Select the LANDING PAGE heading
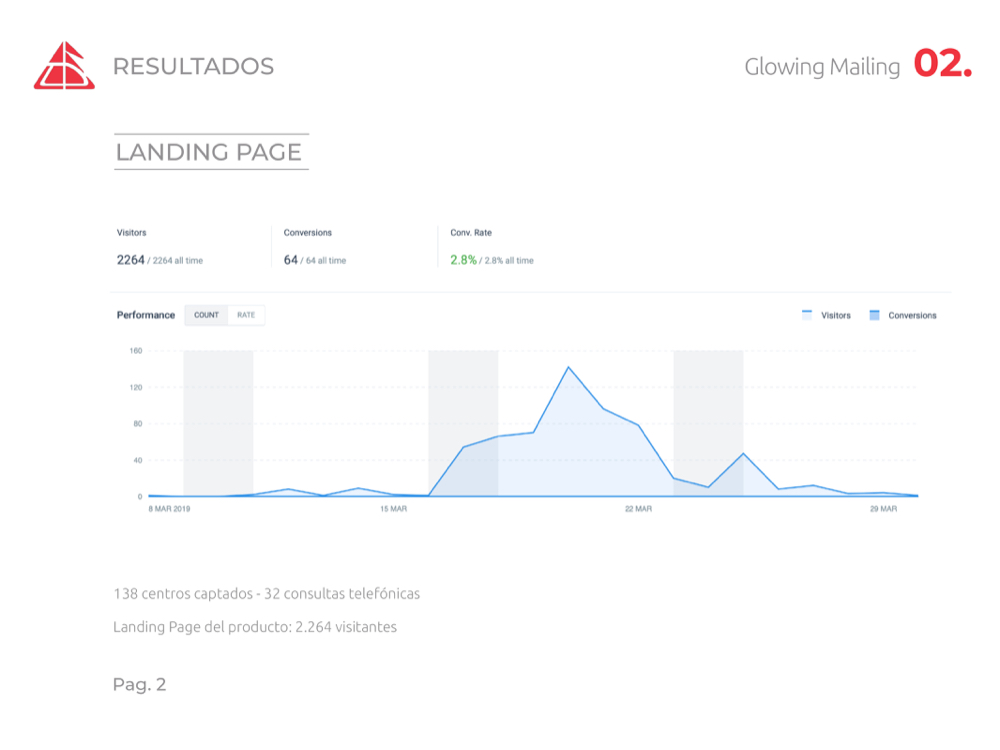This screenshot has height=750, width=1000. [209, 152]
